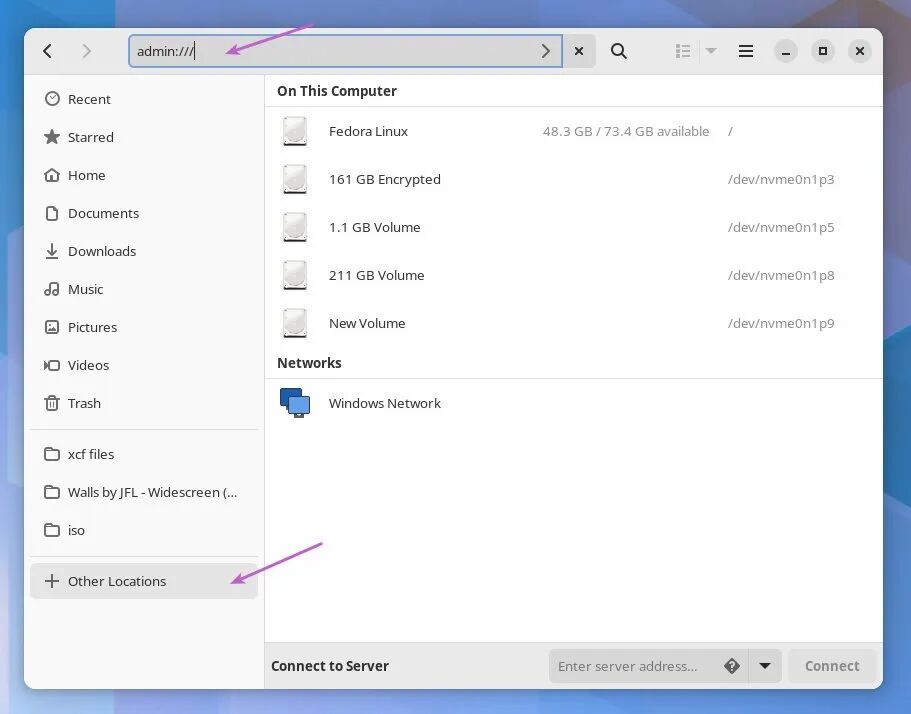Open the hamburger main menu
This screenshot has width=911, height=714.
(x=746, y=51)
